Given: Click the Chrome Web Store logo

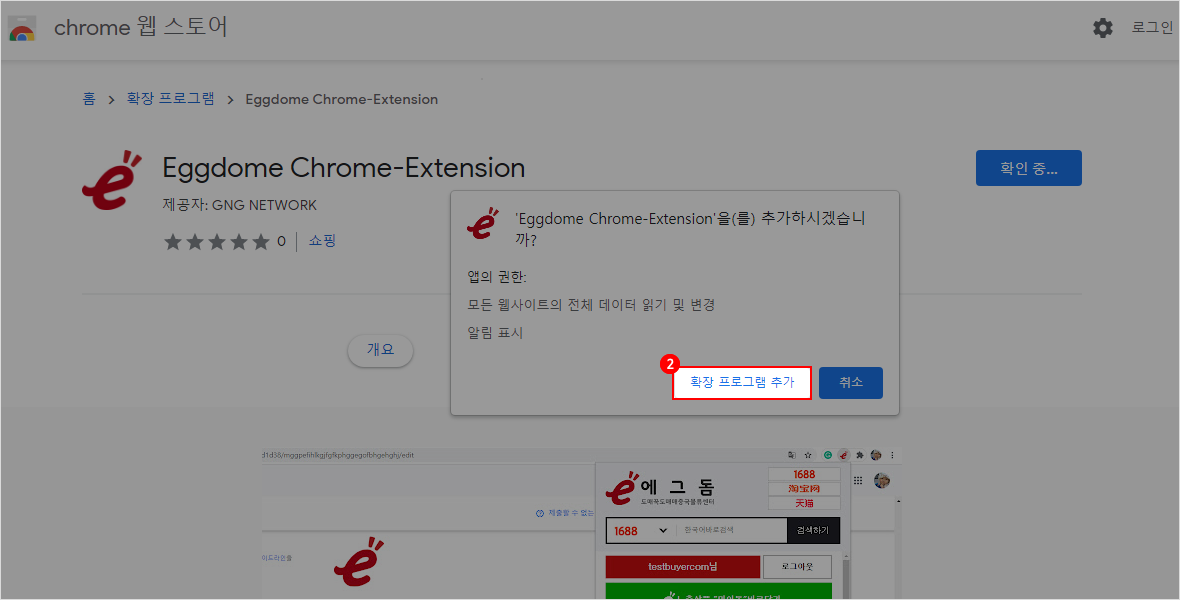Looking at the screenshot, I should pos(22,28).
